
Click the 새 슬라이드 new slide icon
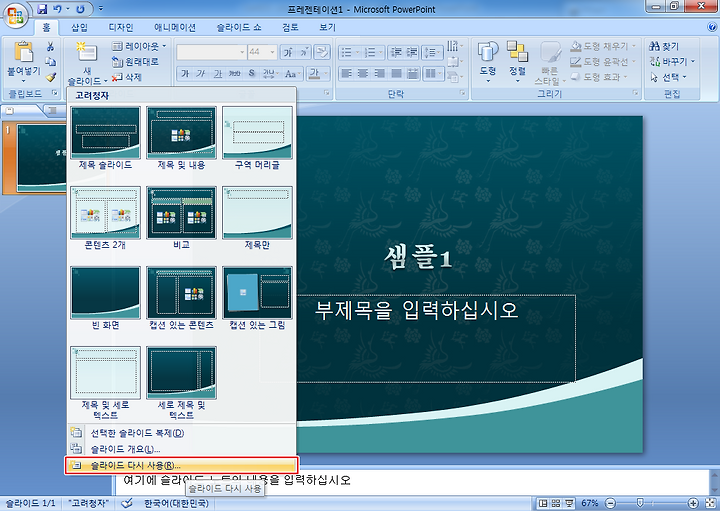click(x=86, y=52)
